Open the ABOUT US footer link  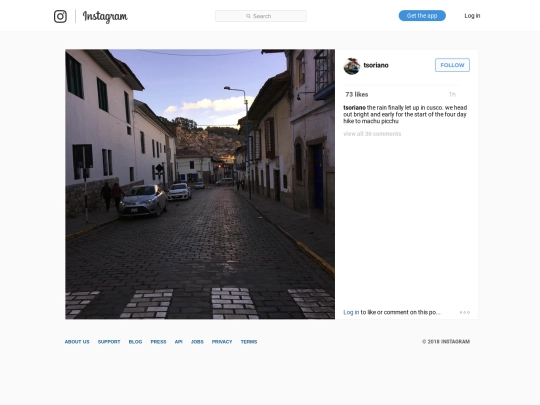pyautogui.click(x=77, y=342)
